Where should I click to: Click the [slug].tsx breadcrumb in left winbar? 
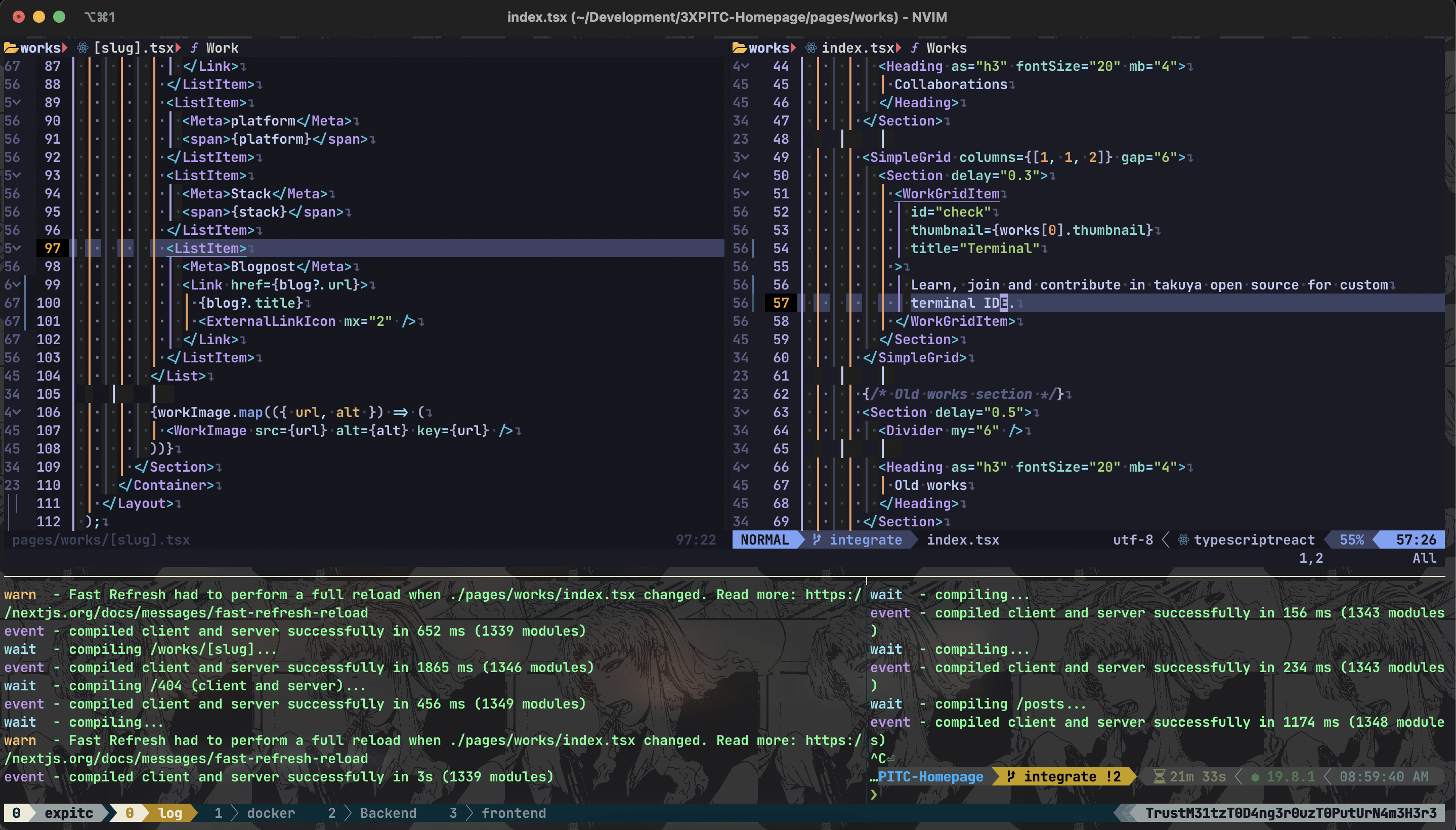point(134,48)
